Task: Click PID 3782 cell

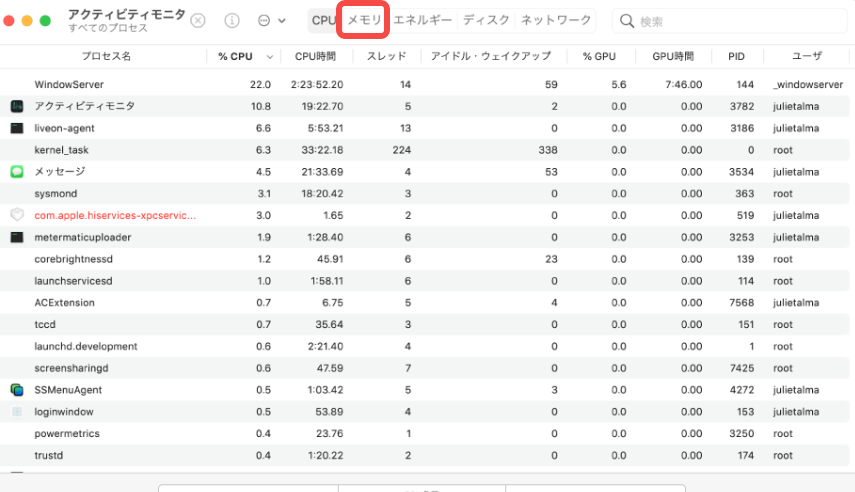Action: (742, 106)
